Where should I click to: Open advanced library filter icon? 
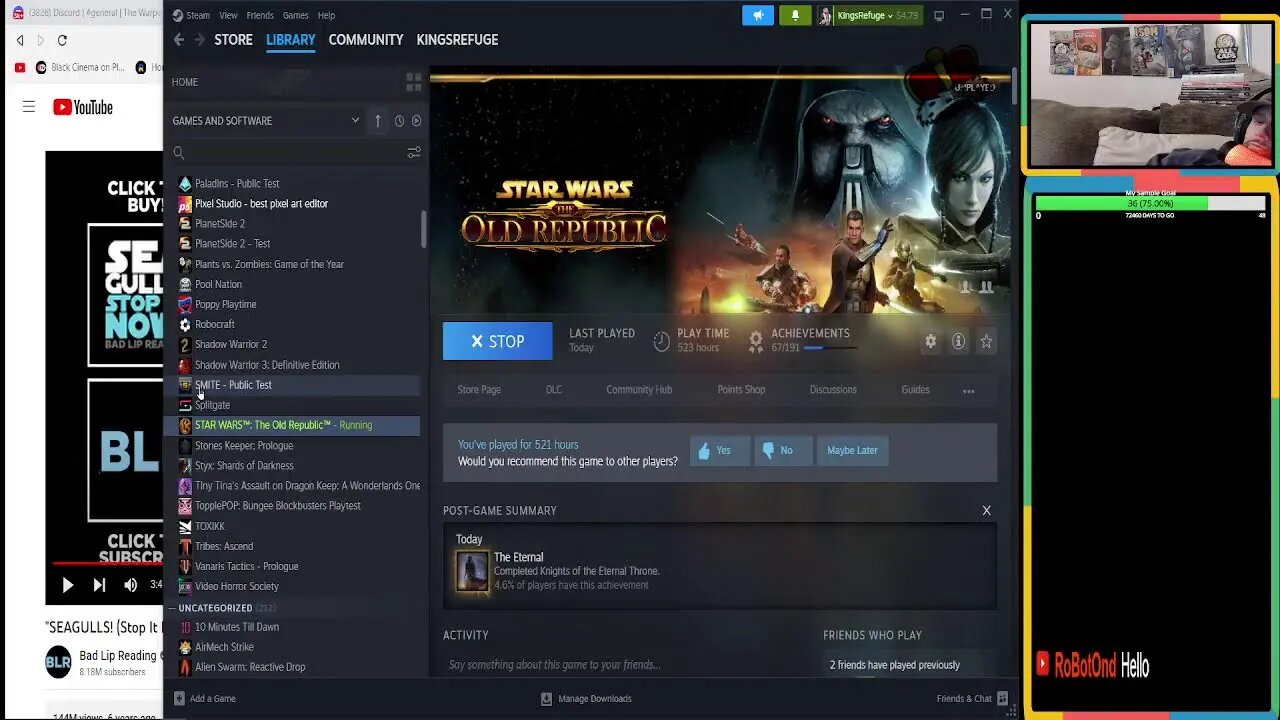pos(413,152)
